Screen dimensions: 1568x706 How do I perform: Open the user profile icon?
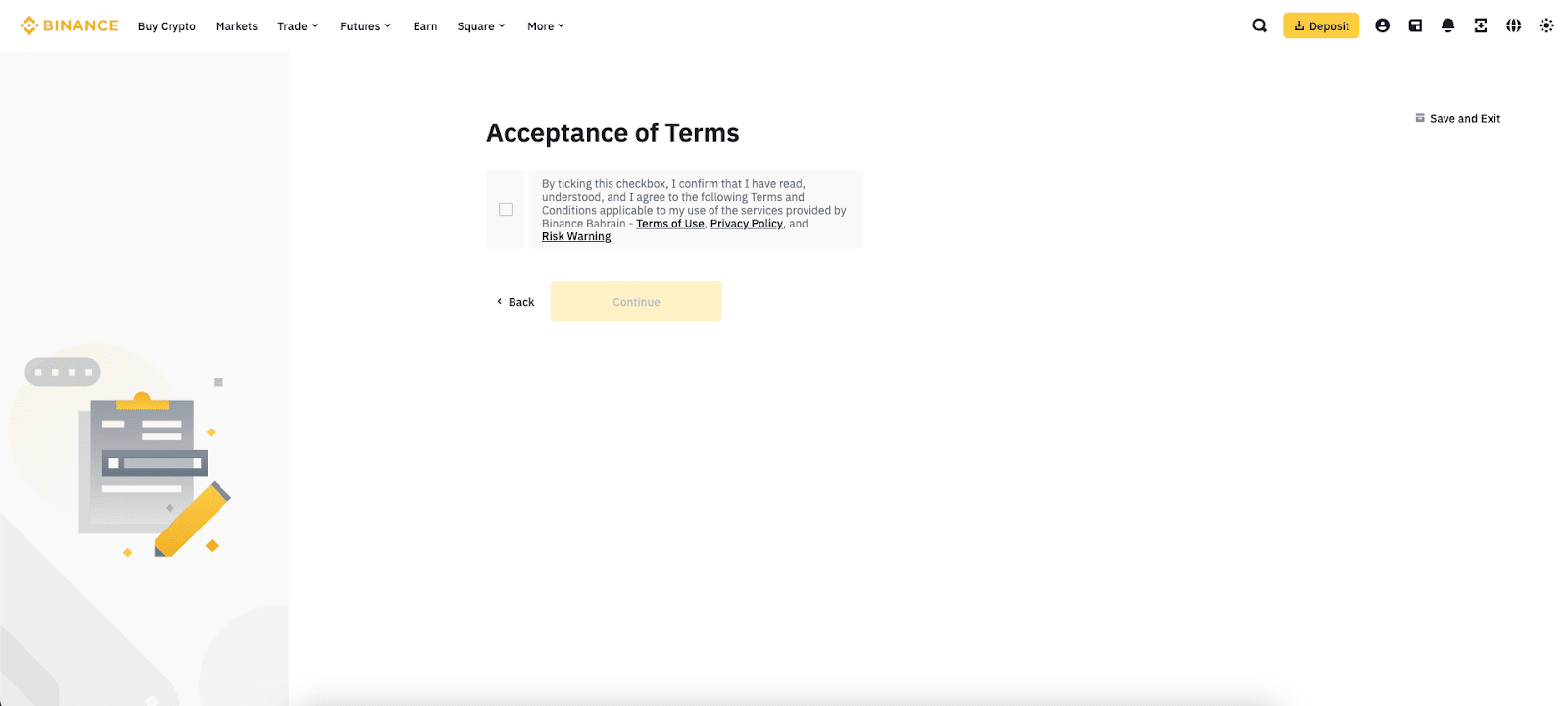(1382, 25)
